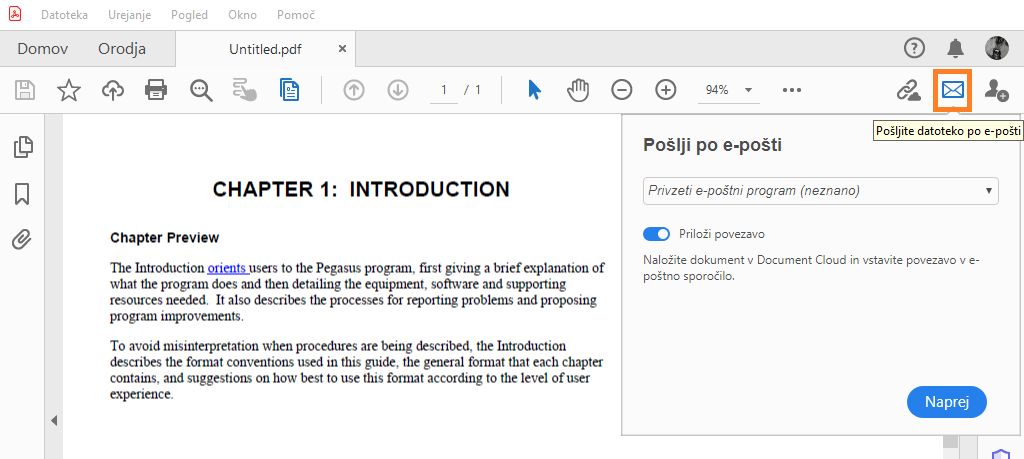Click the Pošlji po e-pošti panel title
The height and width of the screenshot is (459, 1024).
coord(712,145)
